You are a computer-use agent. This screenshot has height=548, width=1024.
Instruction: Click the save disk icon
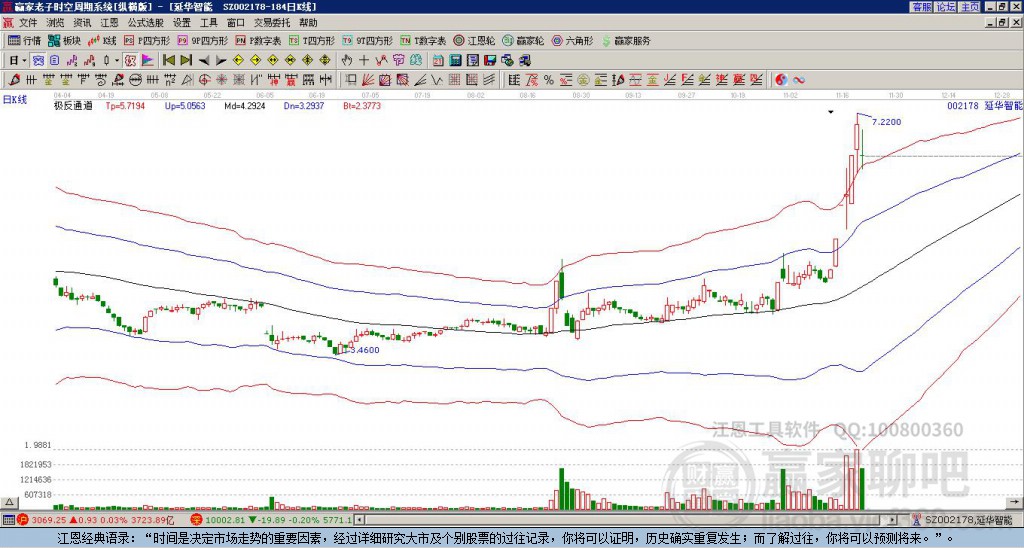(x=490, y=60)
